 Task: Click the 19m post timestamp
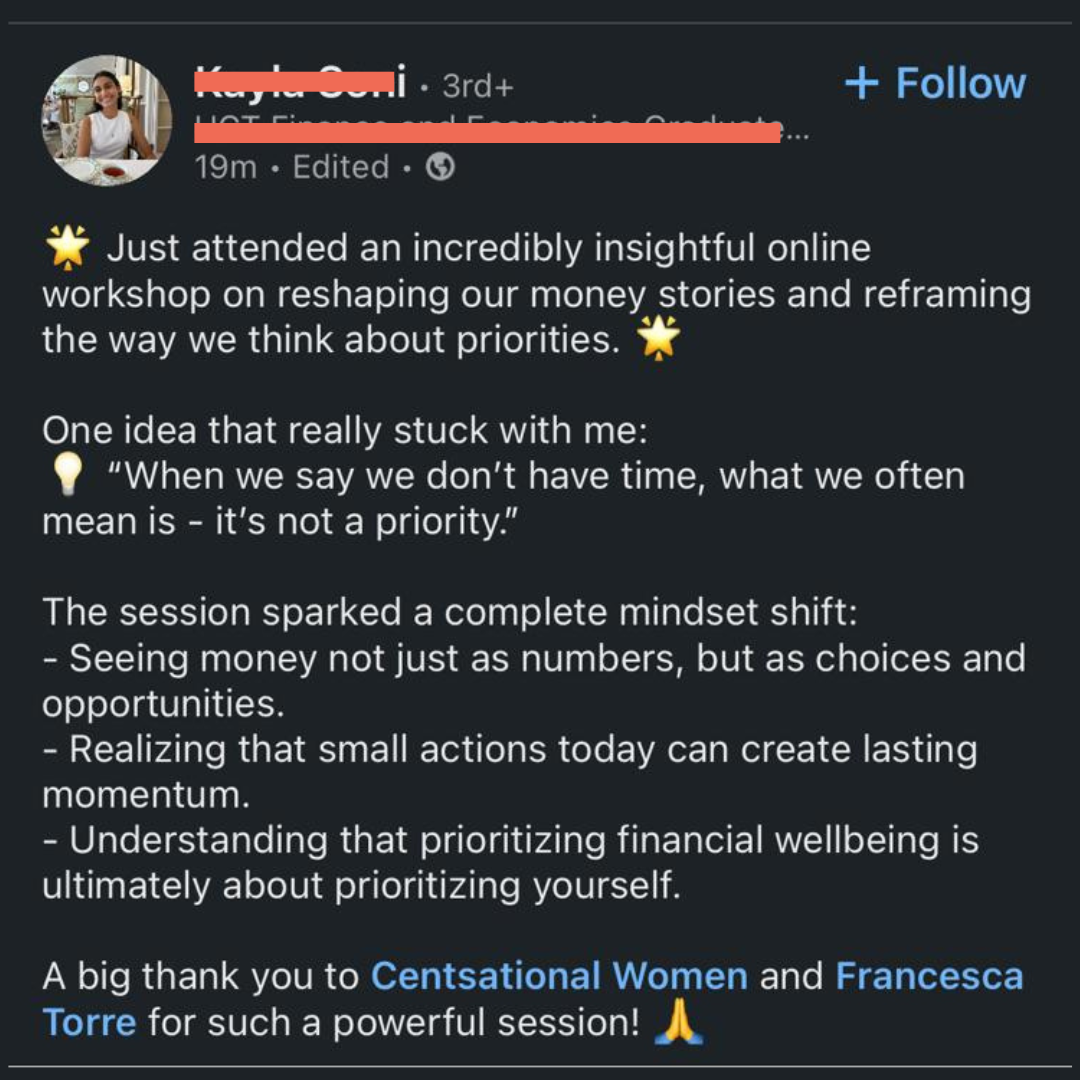click(x=226, y=167)
